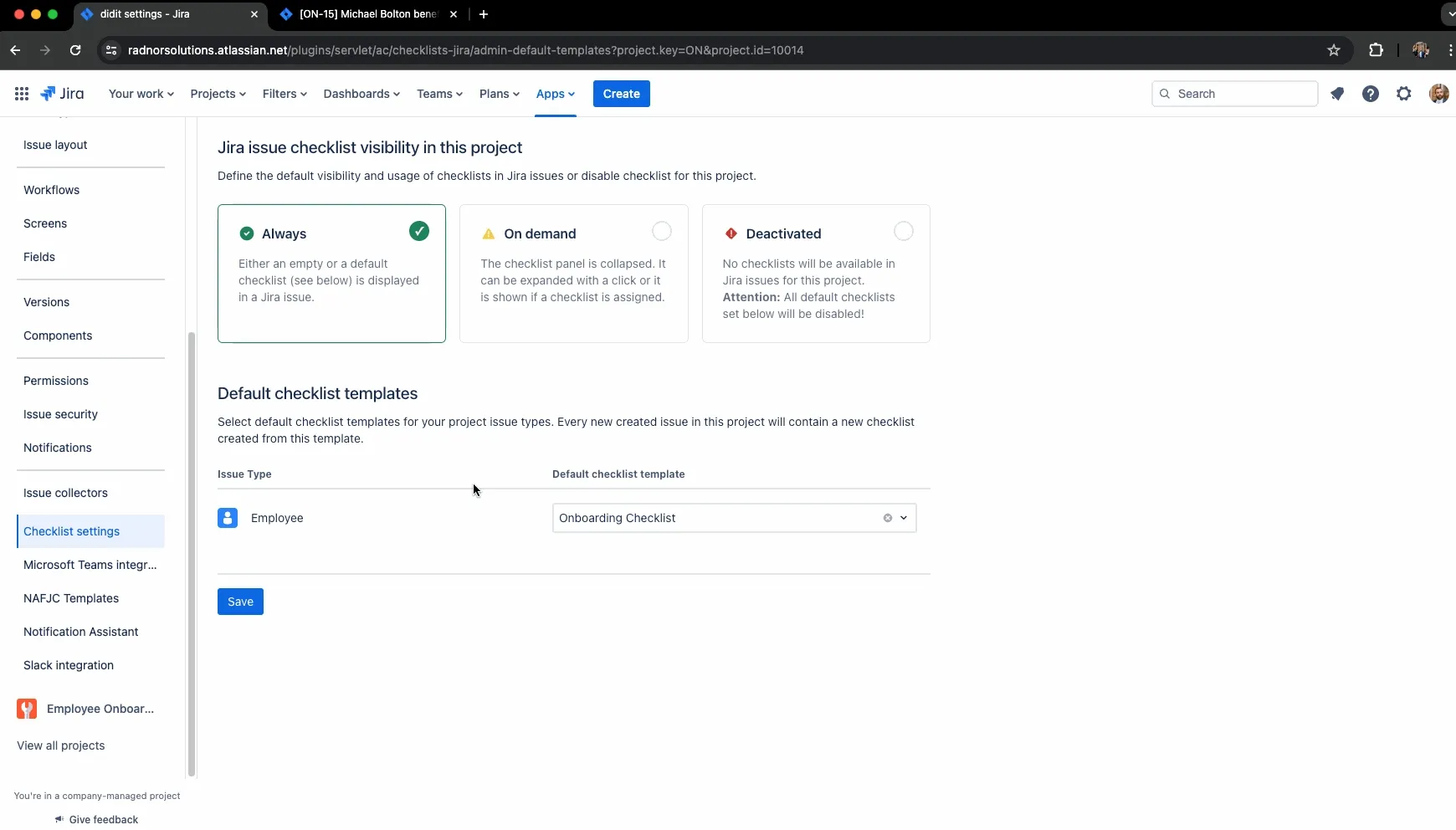Screen dimensions: 1456x830
Task: Expand the Dashboards menu
Action: 361,94
